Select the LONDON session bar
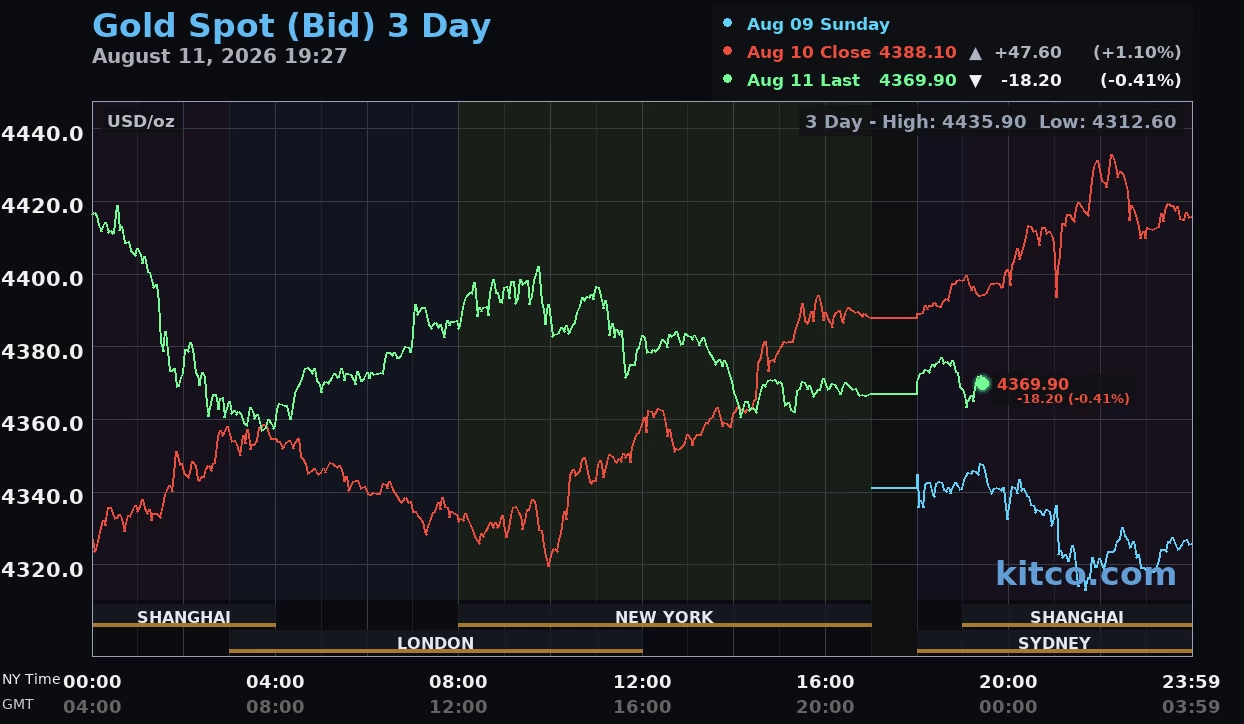This screenshot has width=1244, height=724. click(x=436, y=642)
